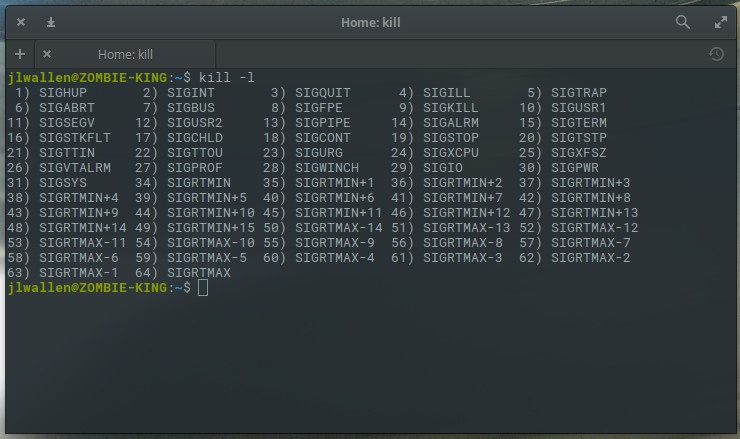Screen dimensions: 740x439
Task: Click the 'Home: kill' window title
Action: coord(370,22)
